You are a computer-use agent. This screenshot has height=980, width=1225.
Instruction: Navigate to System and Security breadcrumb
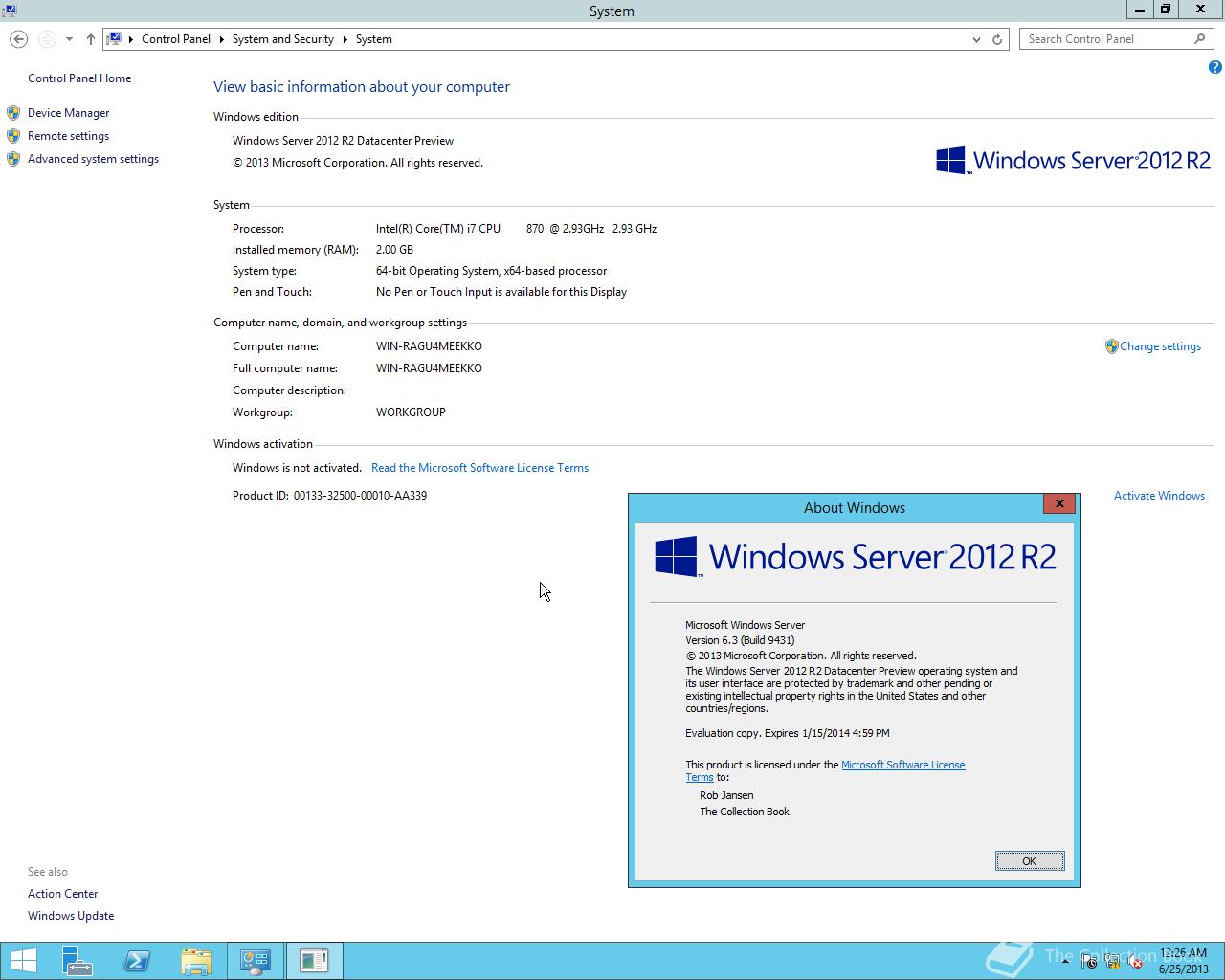(x=282, y=39)
